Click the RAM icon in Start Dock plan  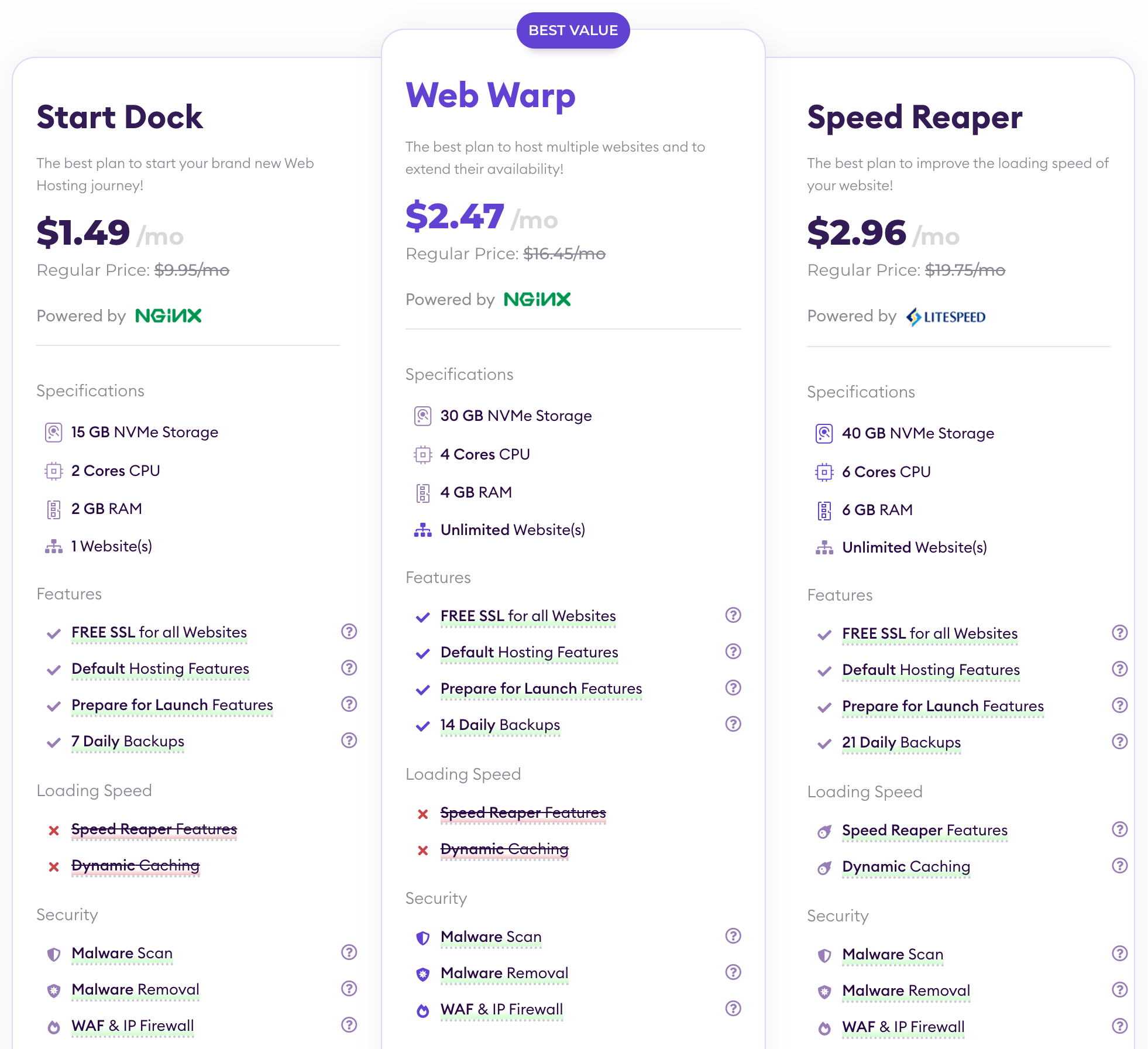click(54, 509)
